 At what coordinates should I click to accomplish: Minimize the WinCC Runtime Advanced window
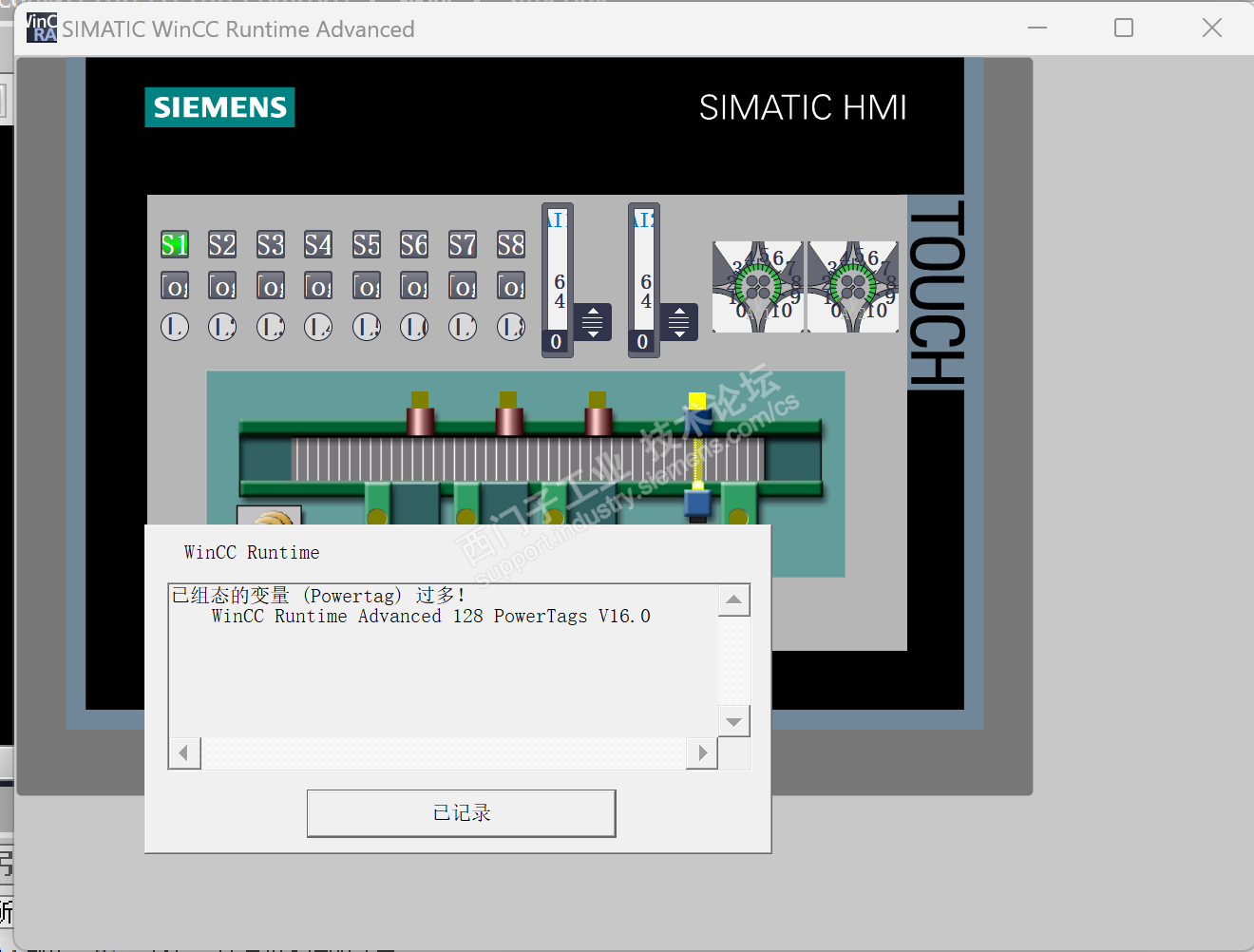click(1037, 28)
